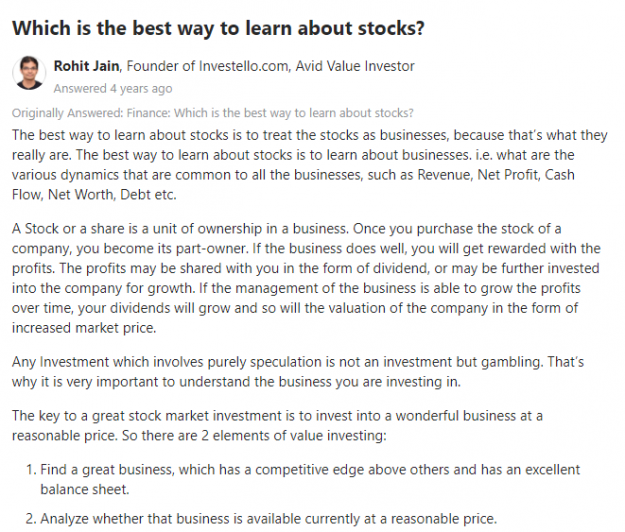Click the phrase '2 elements of value investing'

(x=293, y=436)
